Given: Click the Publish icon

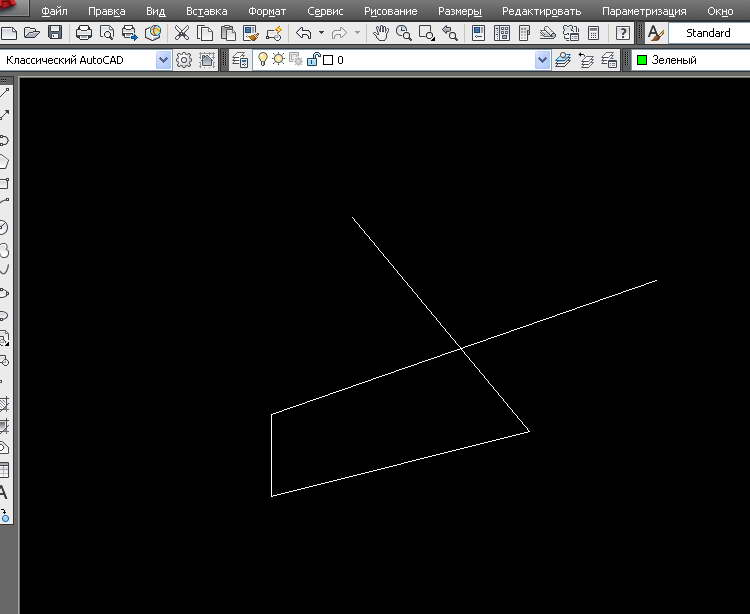Looking at the screenshot, I should pyautogui.click(x=130, y=33).
